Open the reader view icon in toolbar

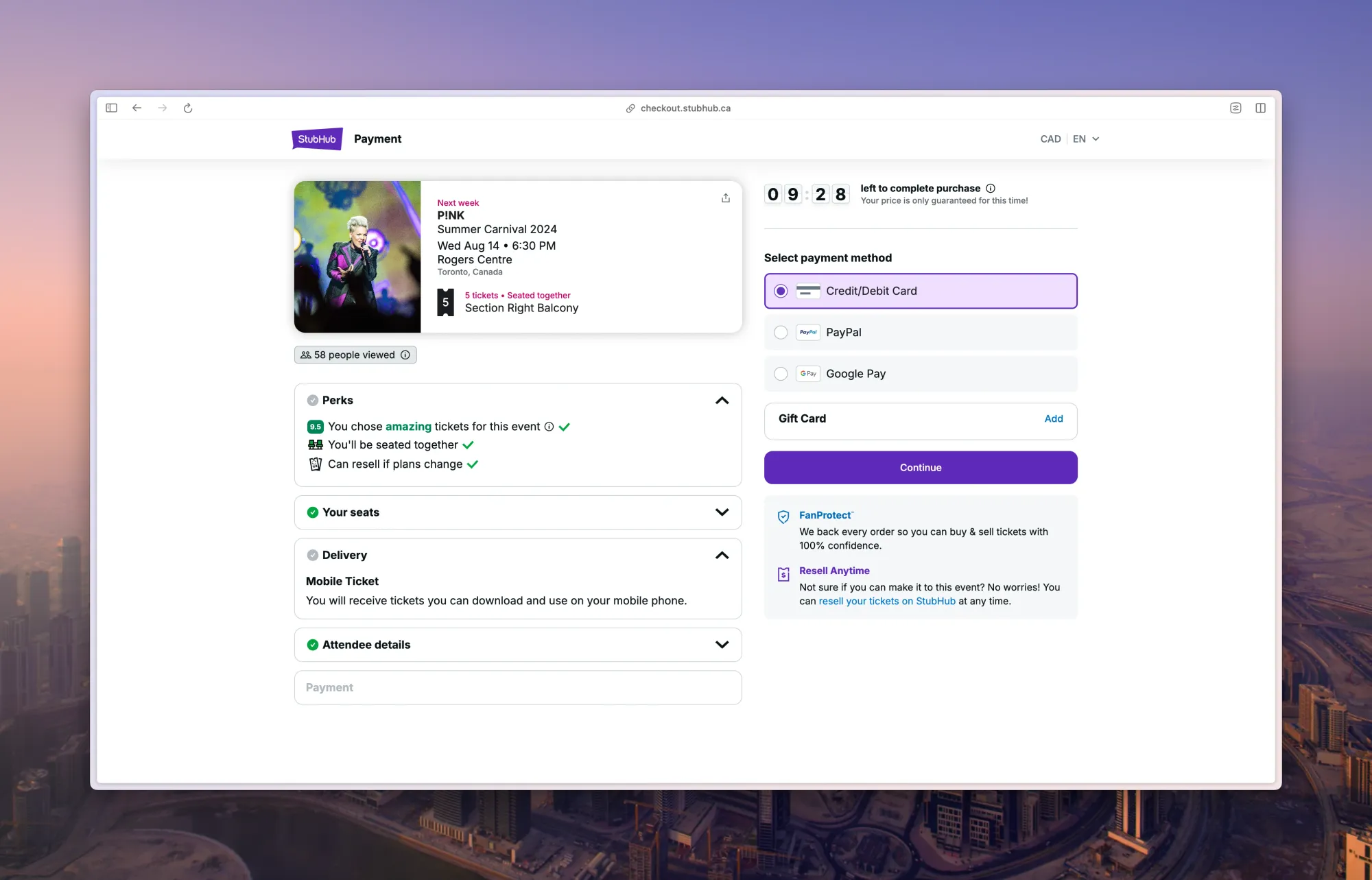tap(1235, 108)
